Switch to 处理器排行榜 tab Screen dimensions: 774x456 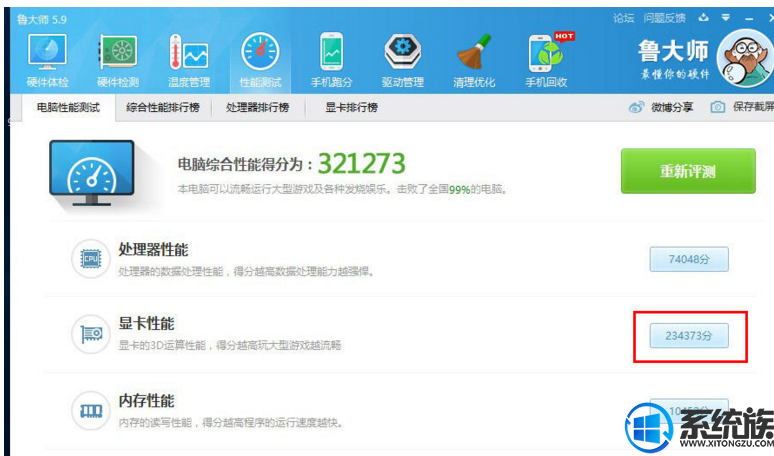pyautogui.click(x=258, y=107)
